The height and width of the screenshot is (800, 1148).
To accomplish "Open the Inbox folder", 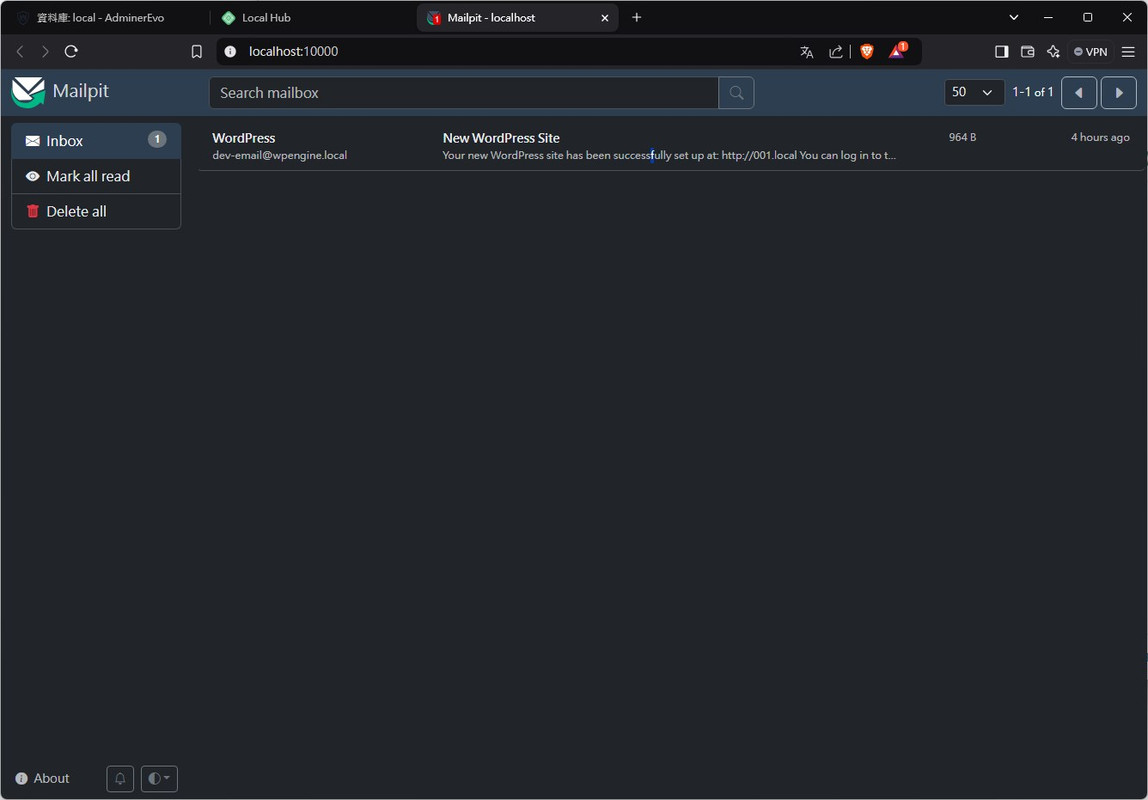I will (96, 141).
